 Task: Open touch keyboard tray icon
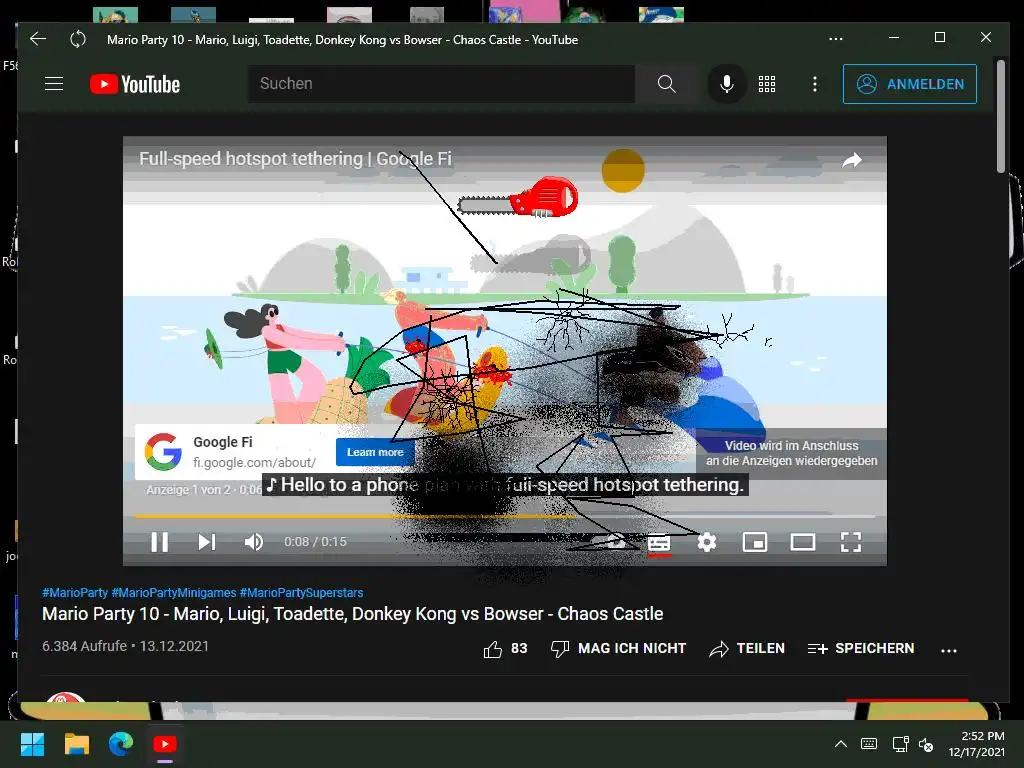[869, 744]
